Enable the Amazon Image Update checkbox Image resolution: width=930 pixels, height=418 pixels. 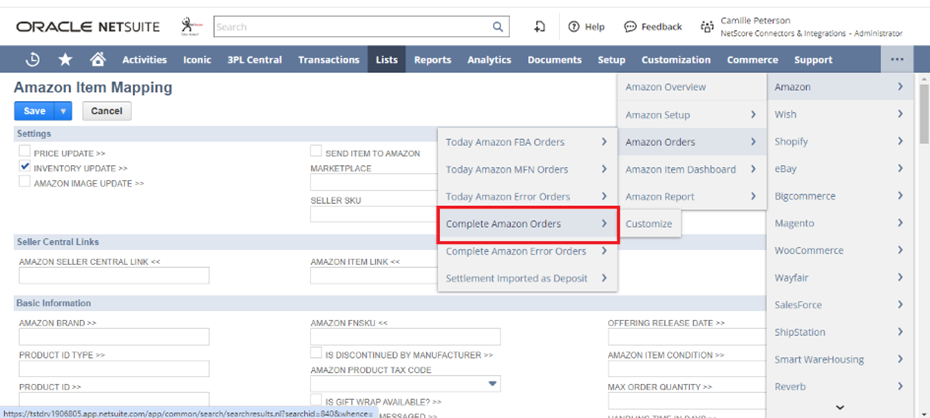coord(24,182)
